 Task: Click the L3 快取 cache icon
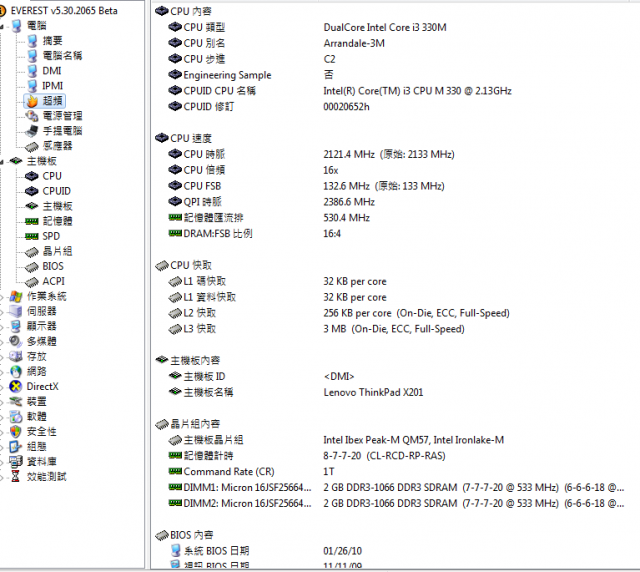click(x=175, y=329)
